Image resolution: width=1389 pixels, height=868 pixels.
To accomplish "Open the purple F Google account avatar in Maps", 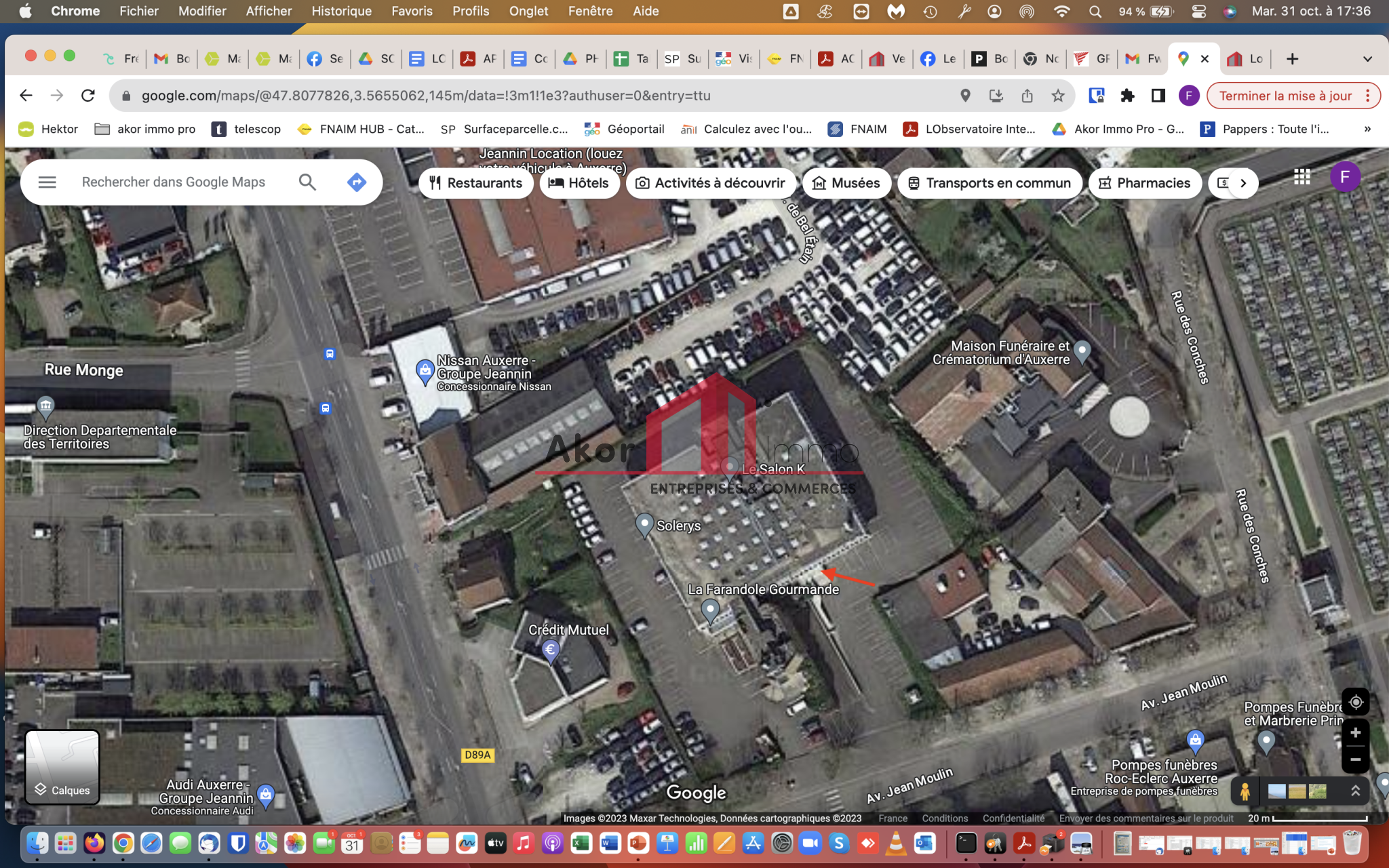I will tap(1345, 177).
